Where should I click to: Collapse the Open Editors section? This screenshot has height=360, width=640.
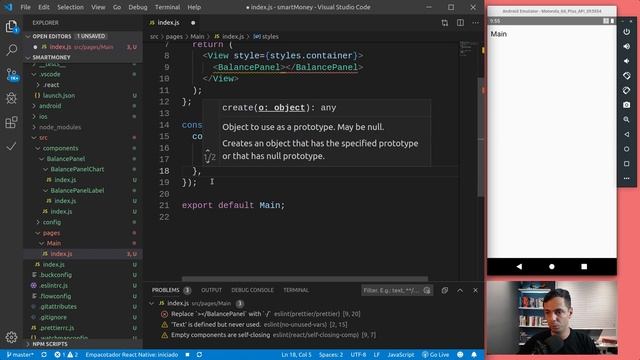83,36
